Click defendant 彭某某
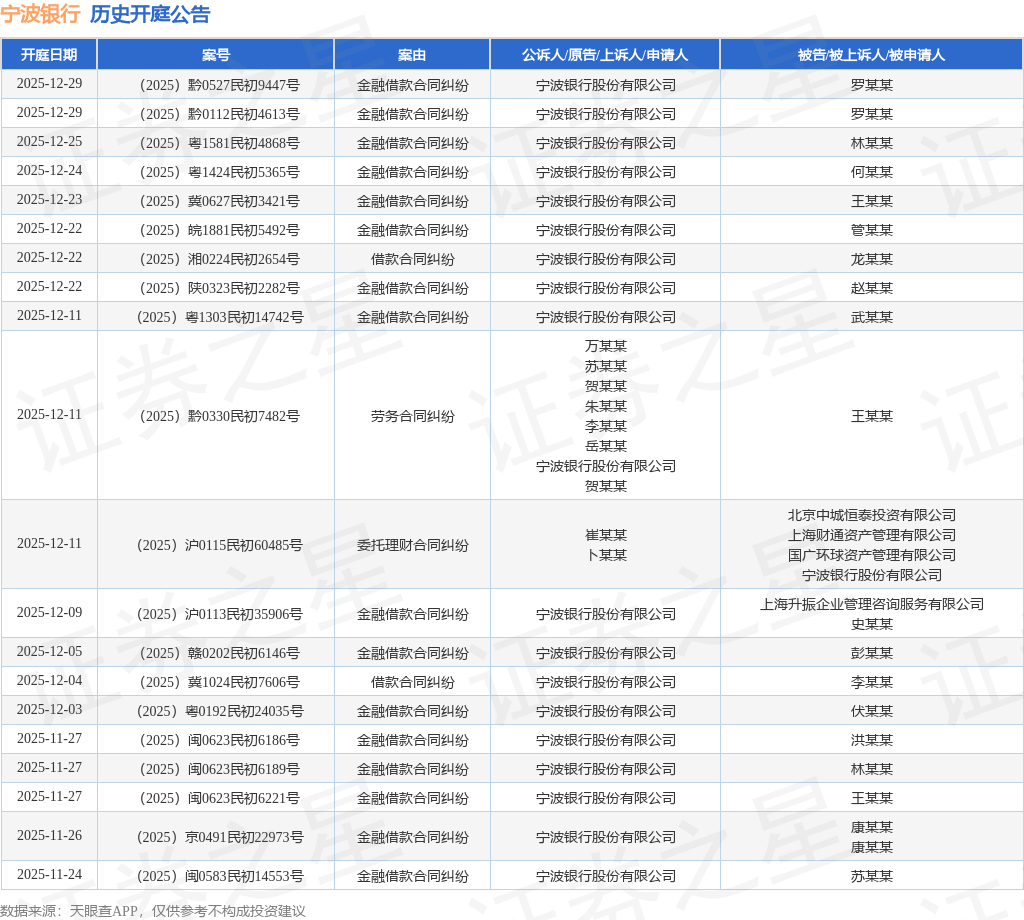The image size is (1024, 920). [x=871, y=653]
